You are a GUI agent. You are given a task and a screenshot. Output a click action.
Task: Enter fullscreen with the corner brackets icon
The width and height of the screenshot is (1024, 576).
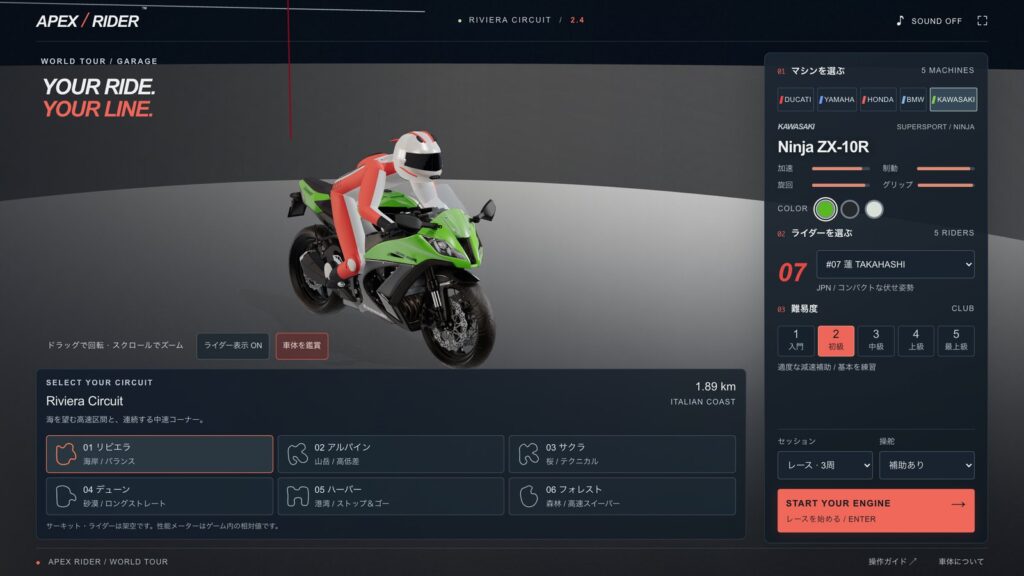(x=982, y=21)
